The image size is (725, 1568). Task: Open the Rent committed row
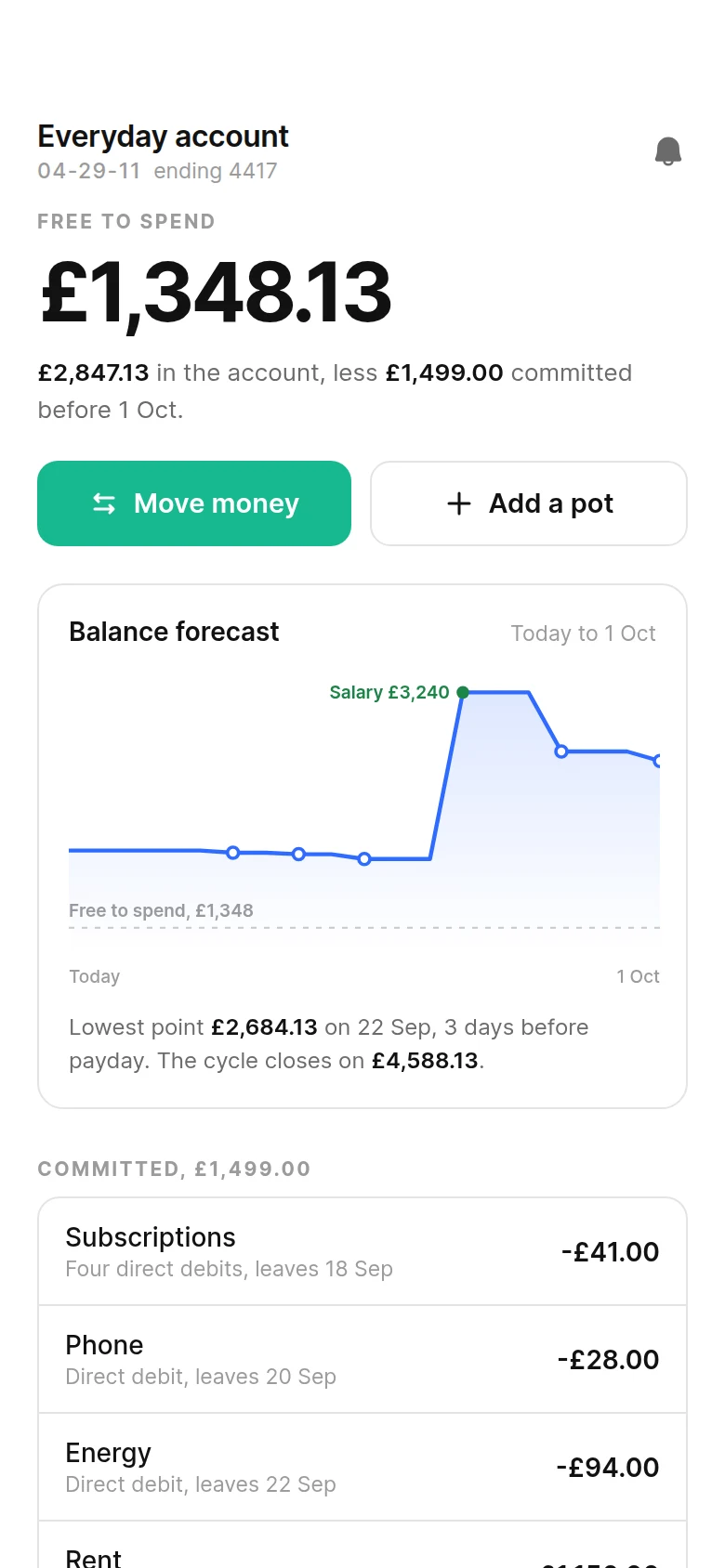point(362,1546)
